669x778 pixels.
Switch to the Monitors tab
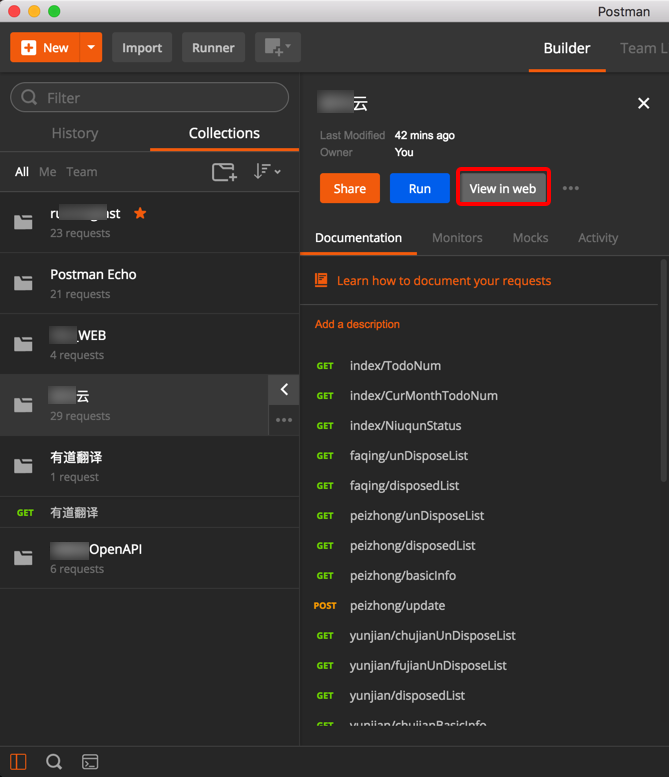pos(457,238)
